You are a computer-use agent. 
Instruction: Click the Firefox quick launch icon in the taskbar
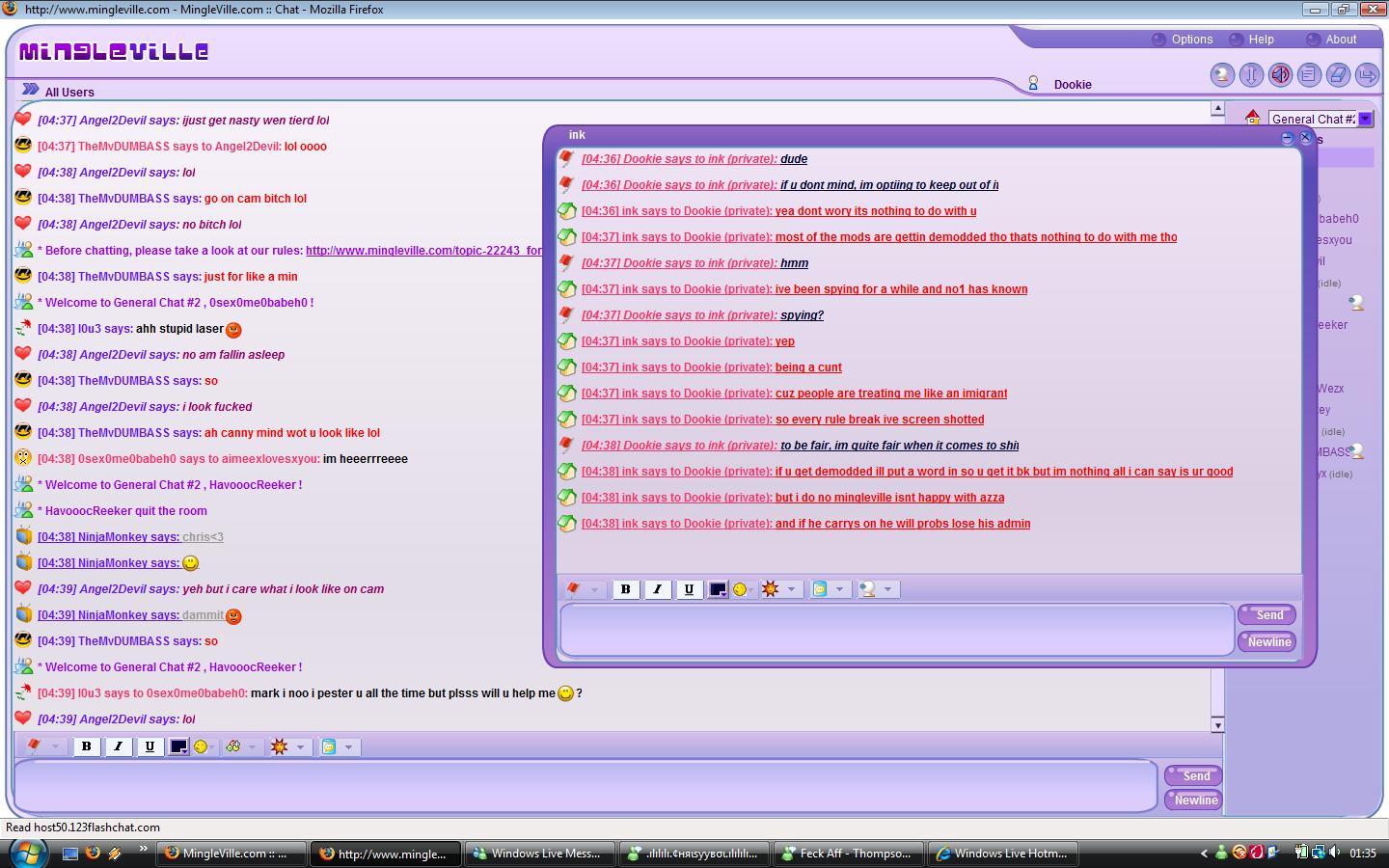pyautogui.click(x=93, y=854)
